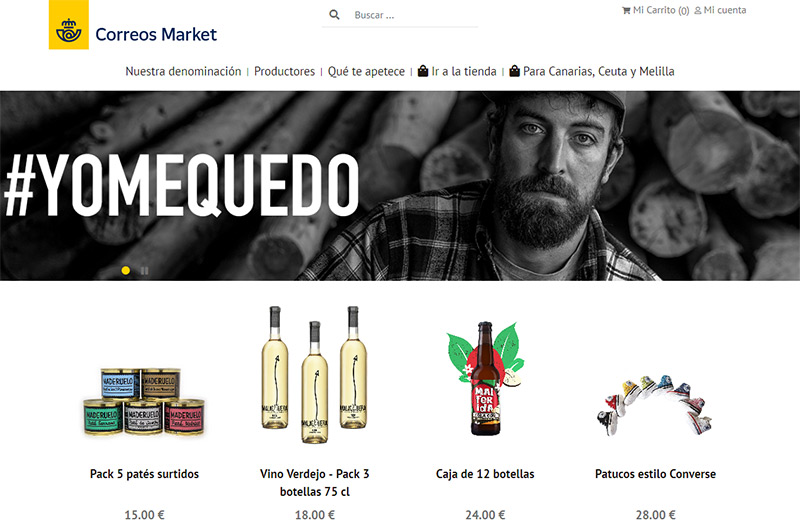Open the Patucos estilo Converse image
The width and height of the screenshot is (800, 525).
(655, 405)
